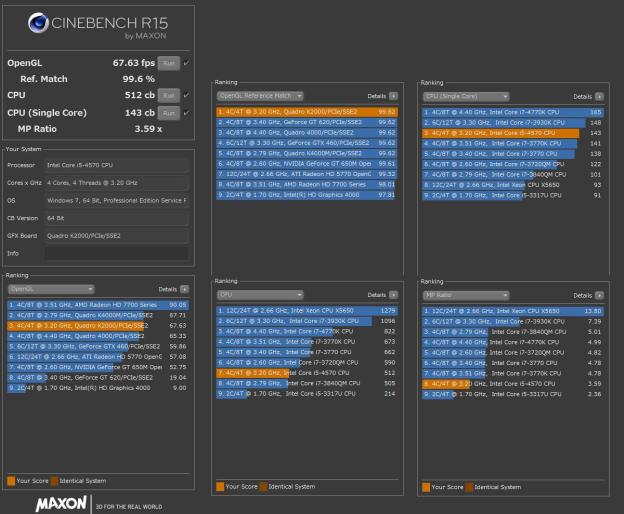
Task: Expand Details in CPU (Single Core) panel
Action: pos(599,96)
